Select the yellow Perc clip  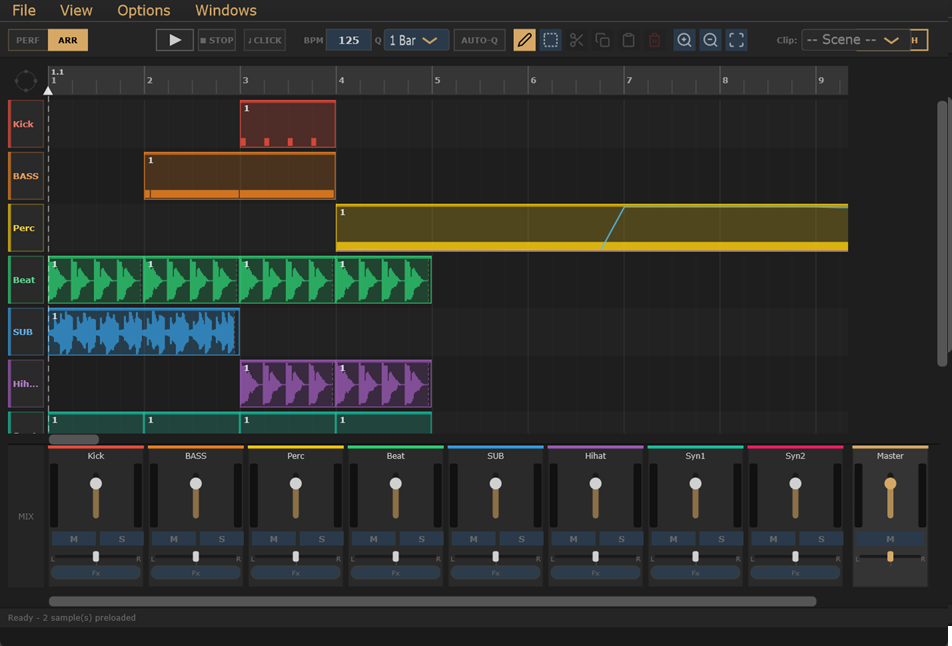click(x=592, y=228)
